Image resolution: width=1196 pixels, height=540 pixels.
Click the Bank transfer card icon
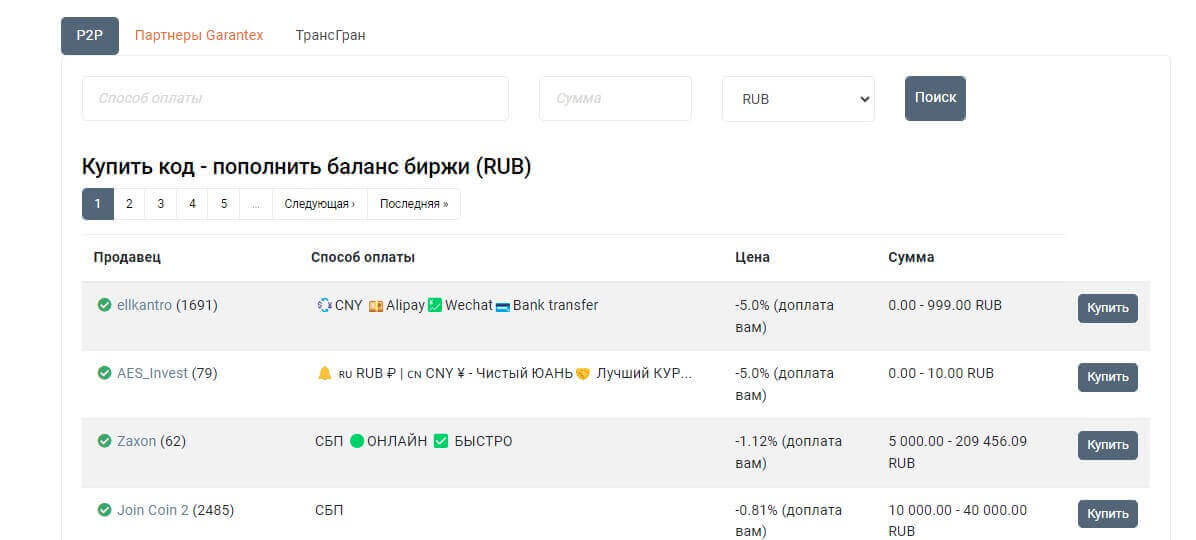click(503, 305)
